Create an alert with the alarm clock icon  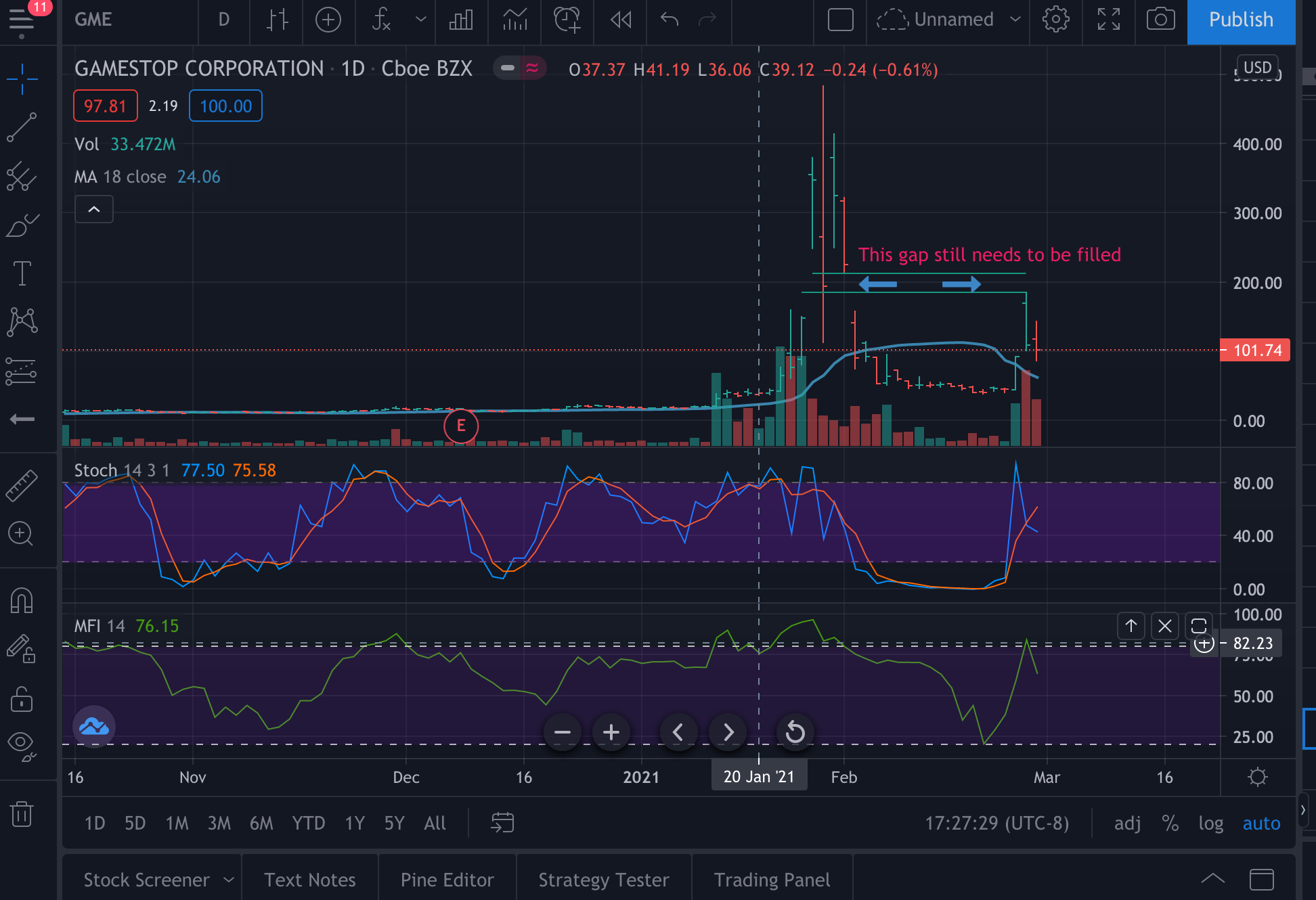tap(567, 20)
